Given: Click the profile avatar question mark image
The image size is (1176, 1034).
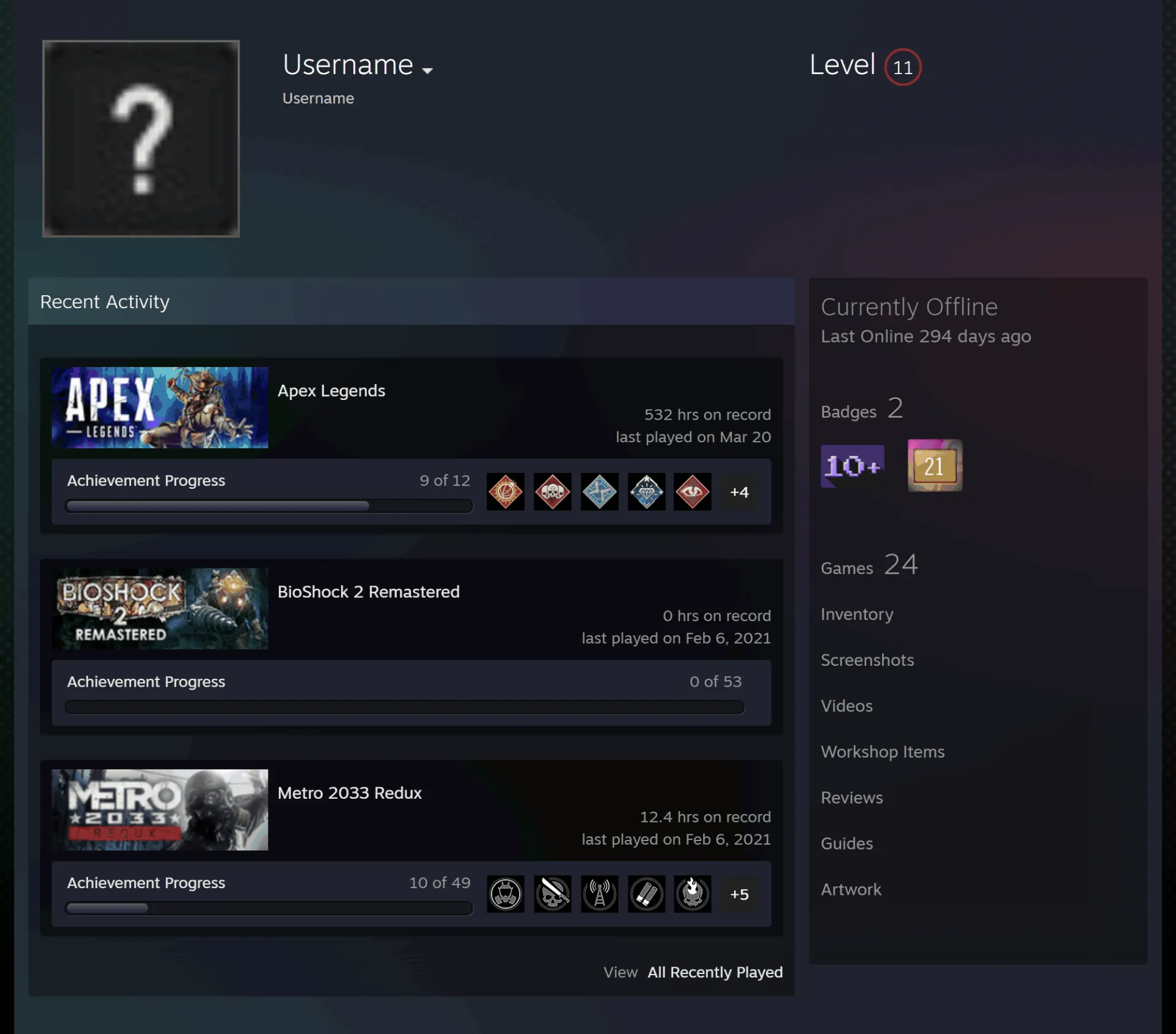Looking at the screenshot, I should (141, 138).
